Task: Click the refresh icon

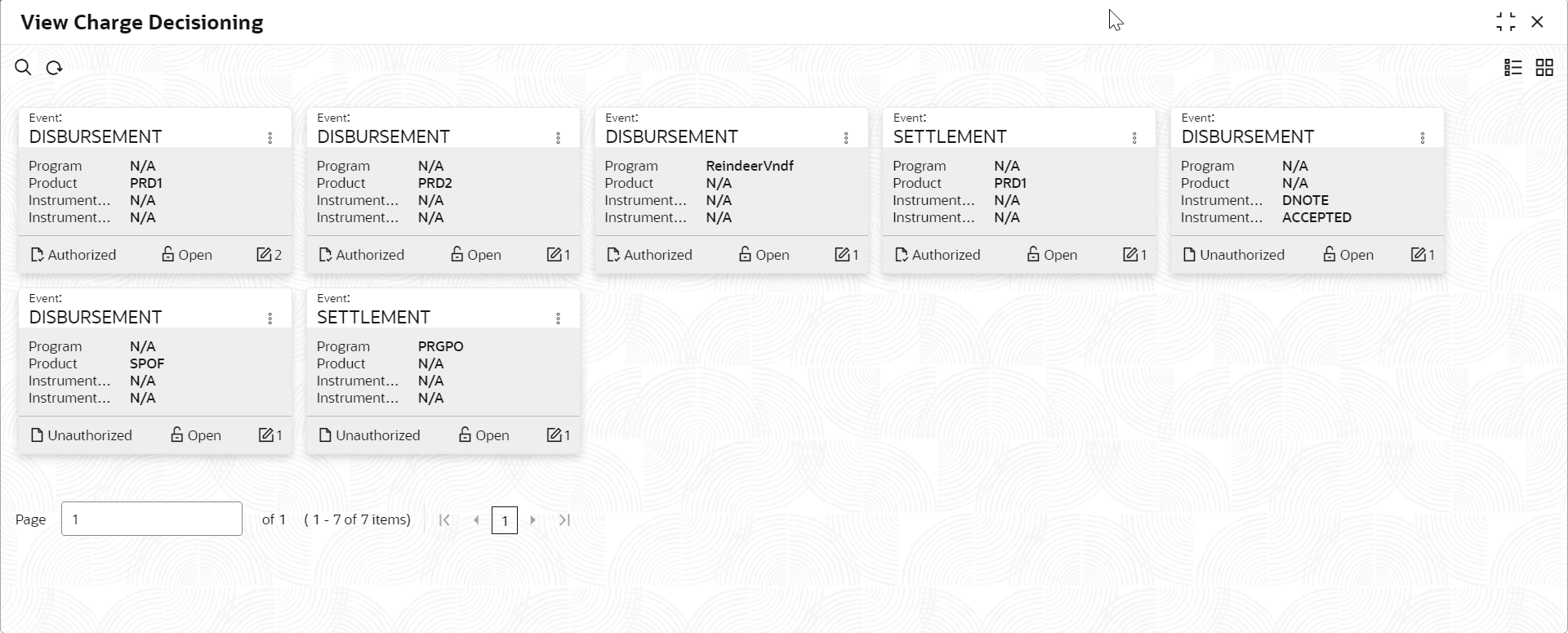Action: (54, 68)
